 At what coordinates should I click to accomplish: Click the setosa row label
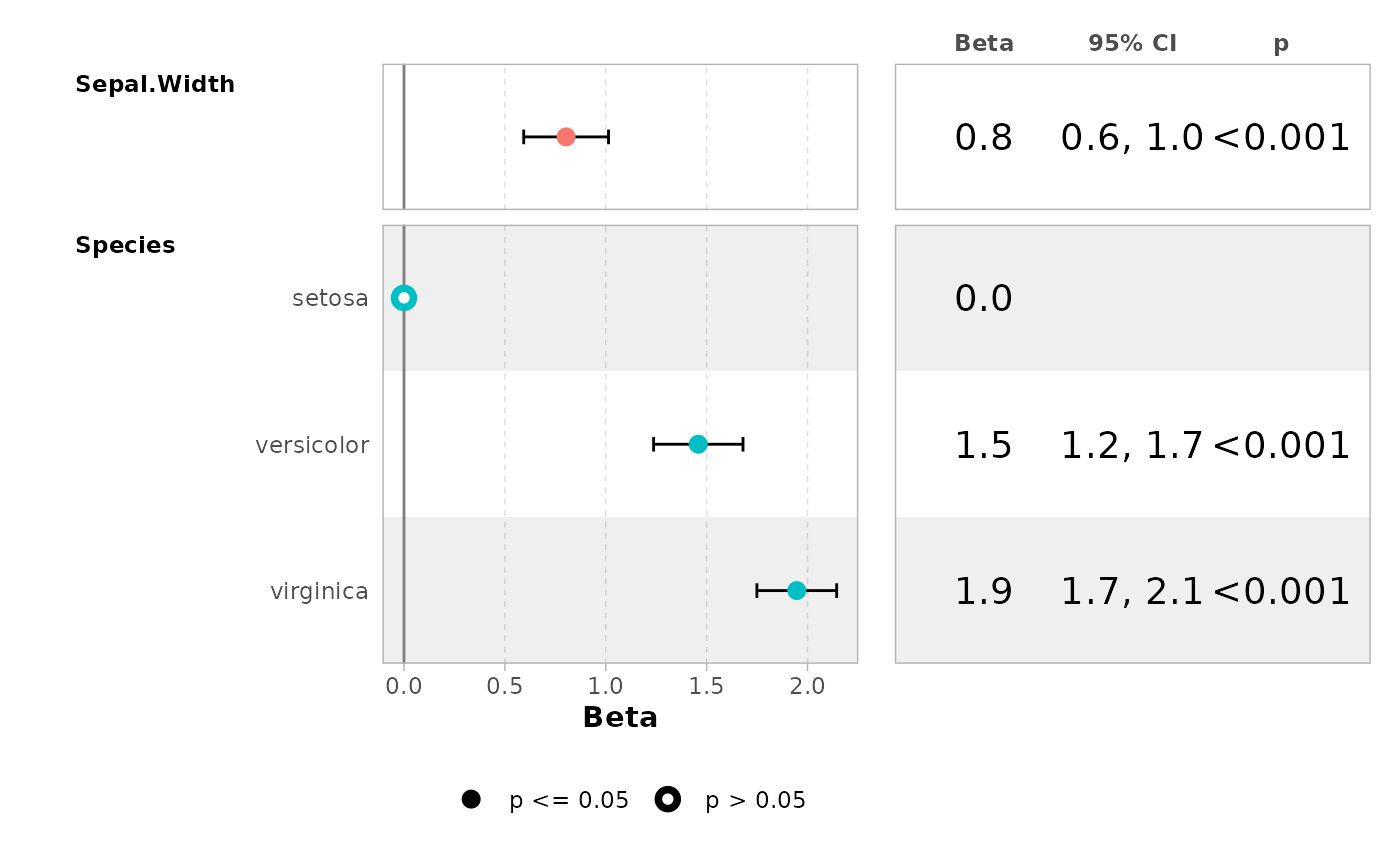click(330, 298)
